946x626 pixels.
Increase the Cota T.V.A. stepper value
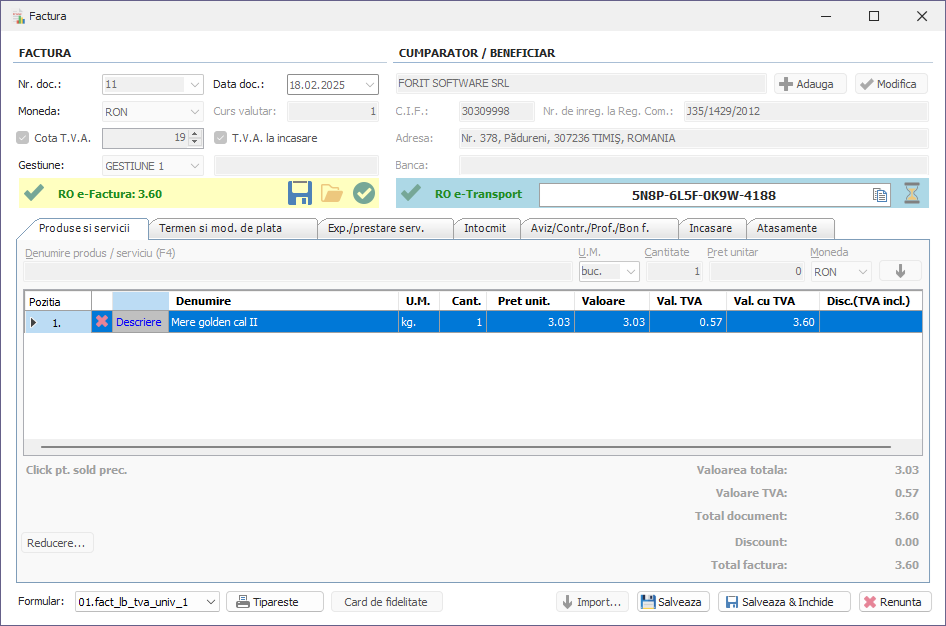pos(195,134)
